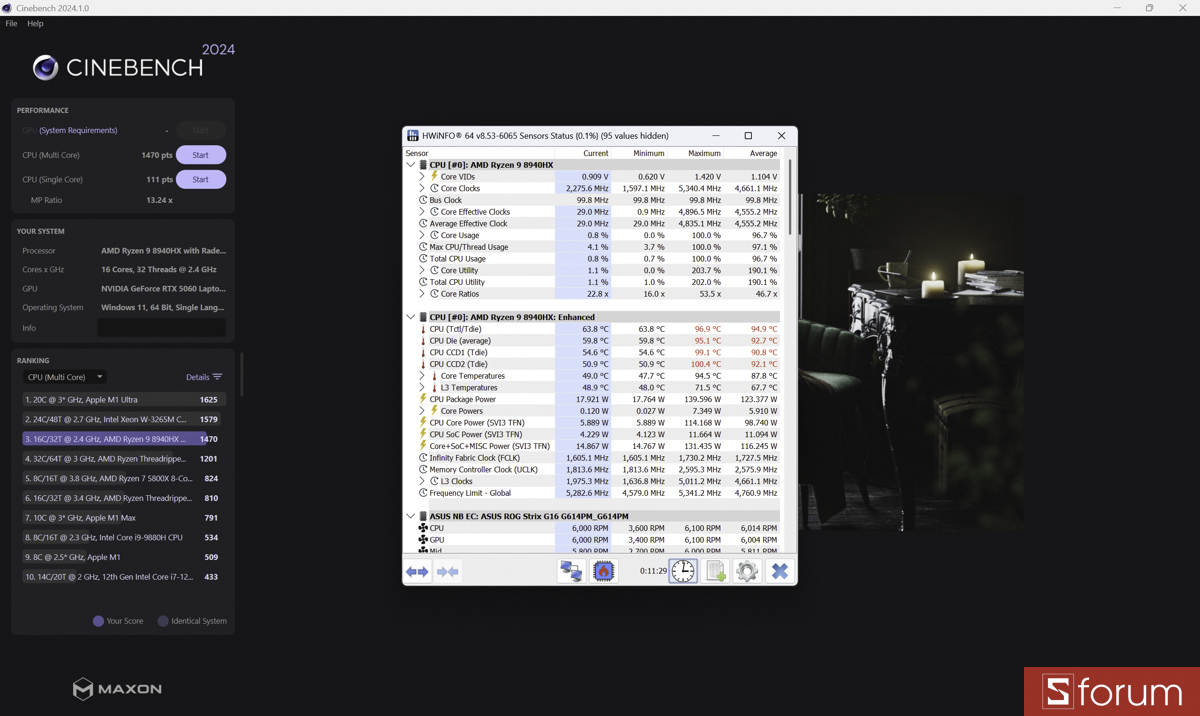Viewport: 1200px width, 716px height.
Task: Select 12th Gen Intel Core i7 ranking entry
Action: point(121,577)
